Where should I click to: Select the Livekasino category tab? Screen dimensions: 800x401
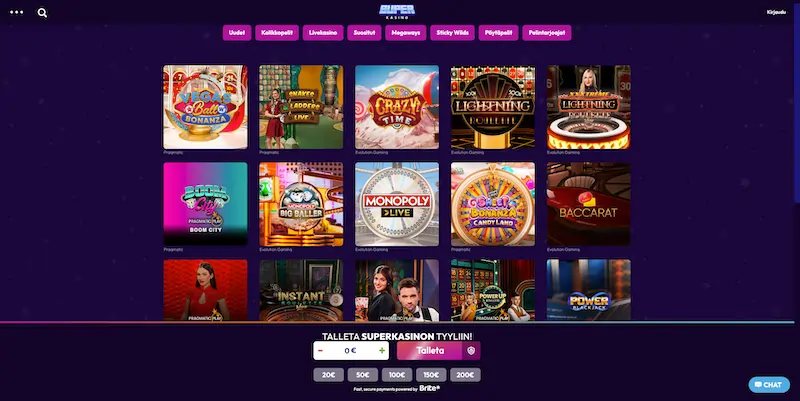tap(323, 33)
